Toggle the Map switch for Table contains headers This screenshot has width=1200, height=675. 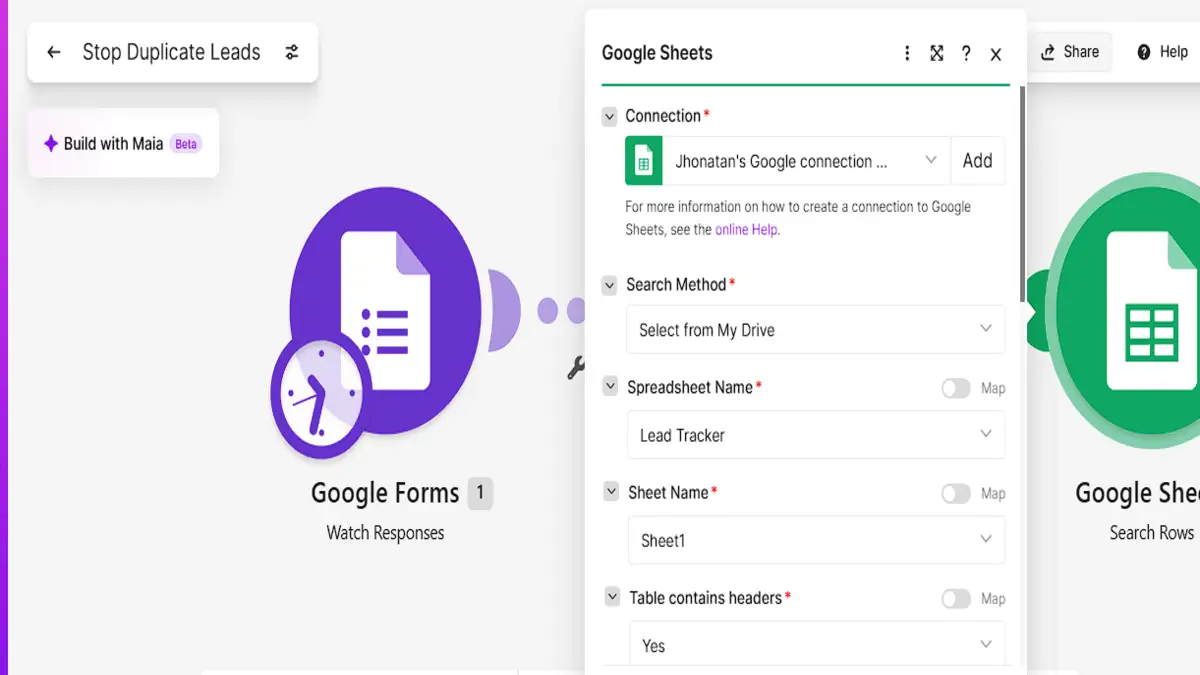click(x=956, y=599)
